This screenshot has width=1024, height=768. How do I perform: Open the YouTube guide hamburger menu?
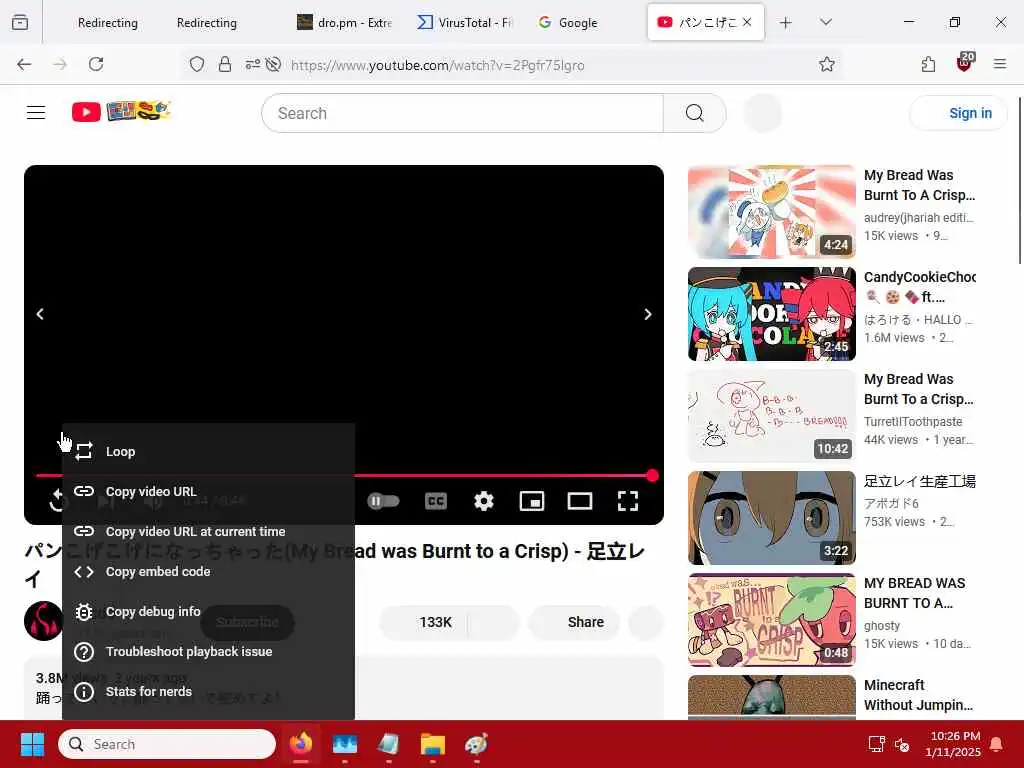(x=36, y=112)
